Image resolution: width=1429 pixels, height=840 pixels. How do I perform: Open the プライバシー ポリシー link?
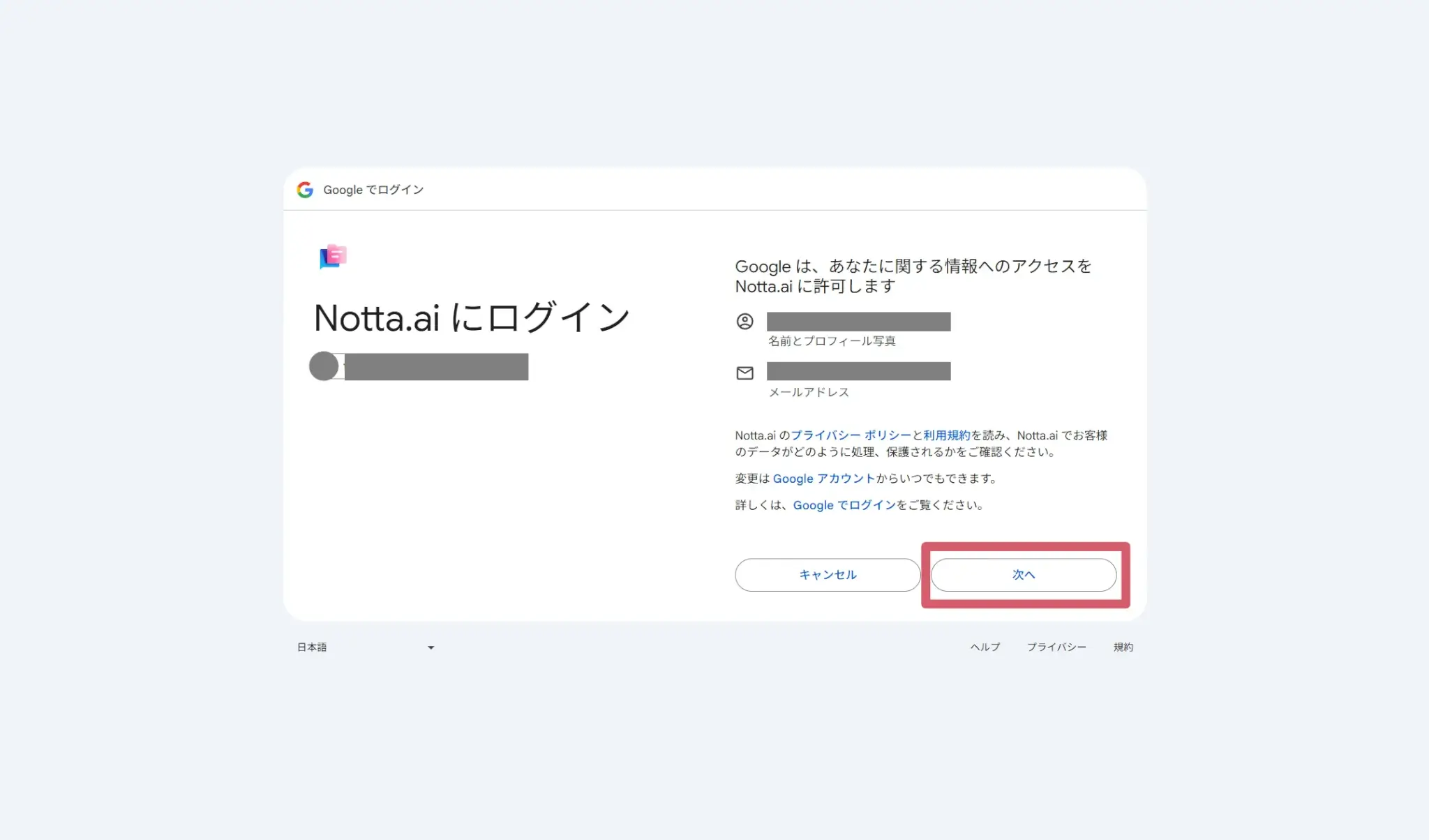point(851,435)
